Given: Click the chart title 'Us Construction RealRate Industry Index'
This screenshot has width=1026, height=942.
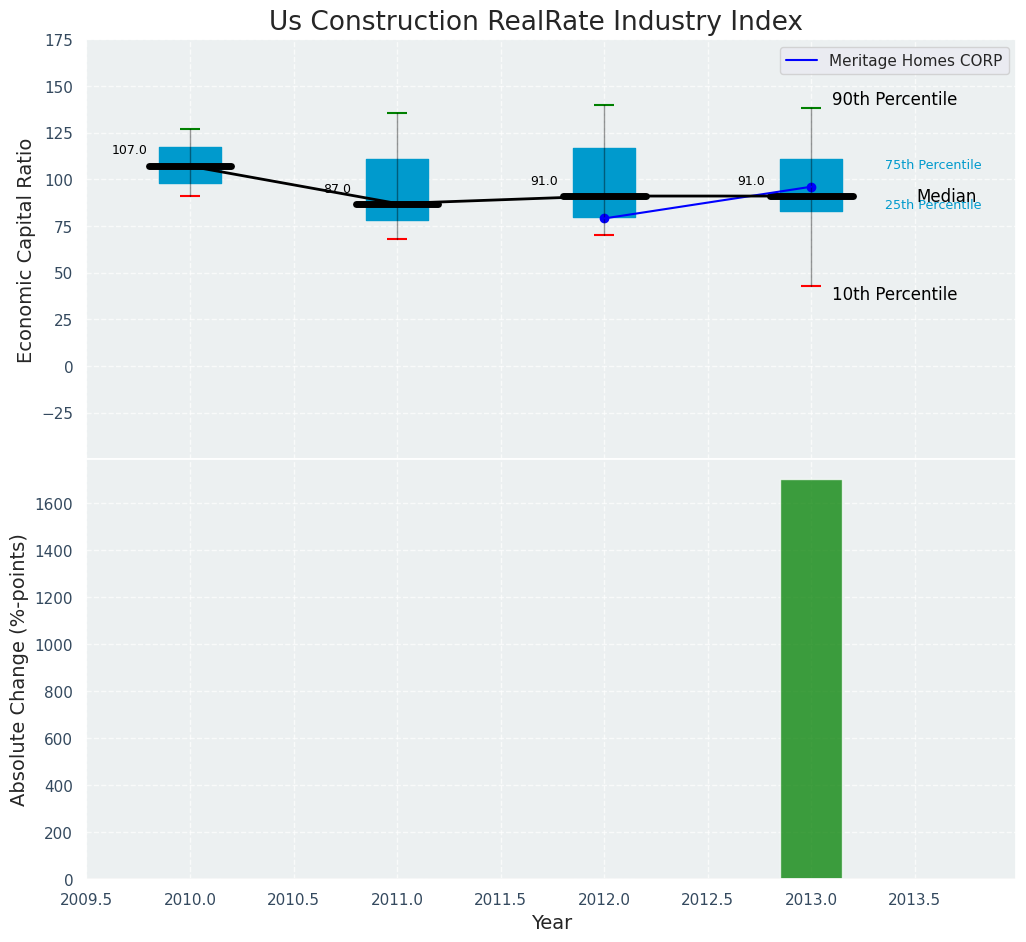Looking at the screenshot, I should coord(535,21).
